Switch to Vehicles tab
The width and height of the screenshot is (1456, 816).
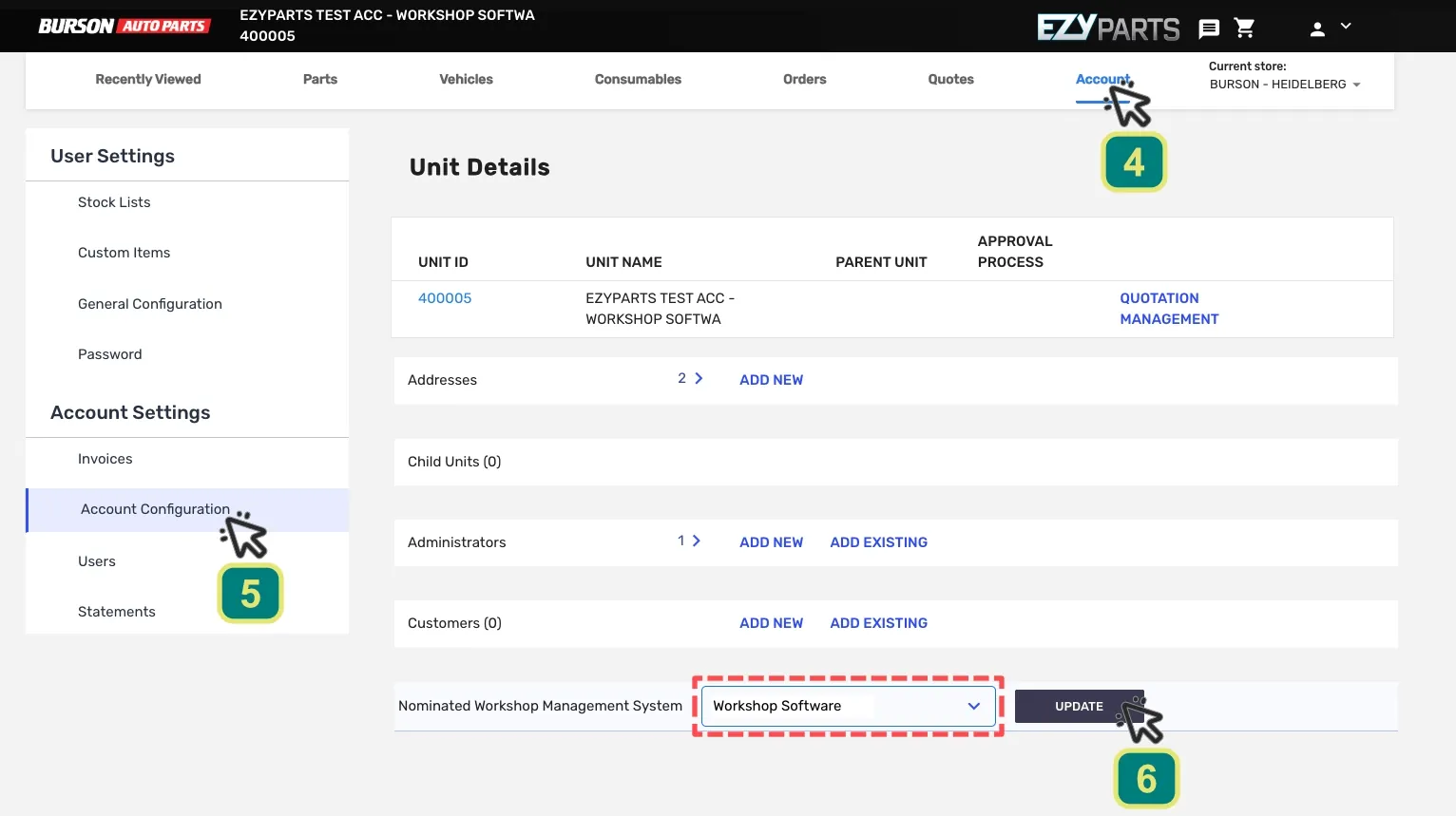point(466,79)
